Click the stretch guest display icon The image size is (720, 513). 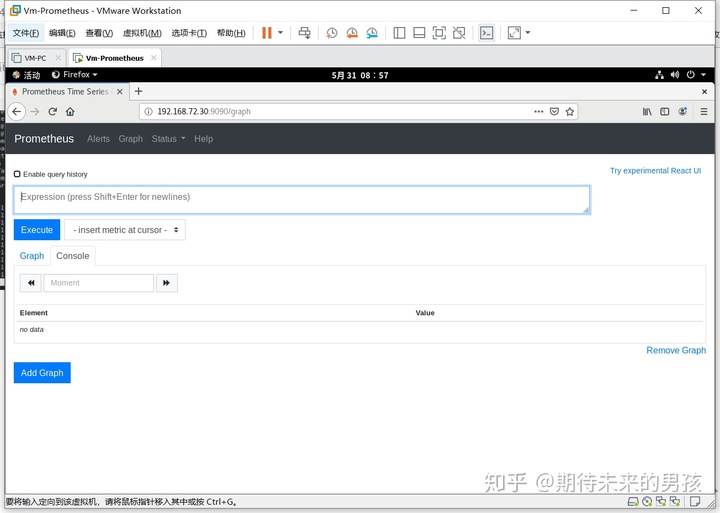tap(514, 33)
